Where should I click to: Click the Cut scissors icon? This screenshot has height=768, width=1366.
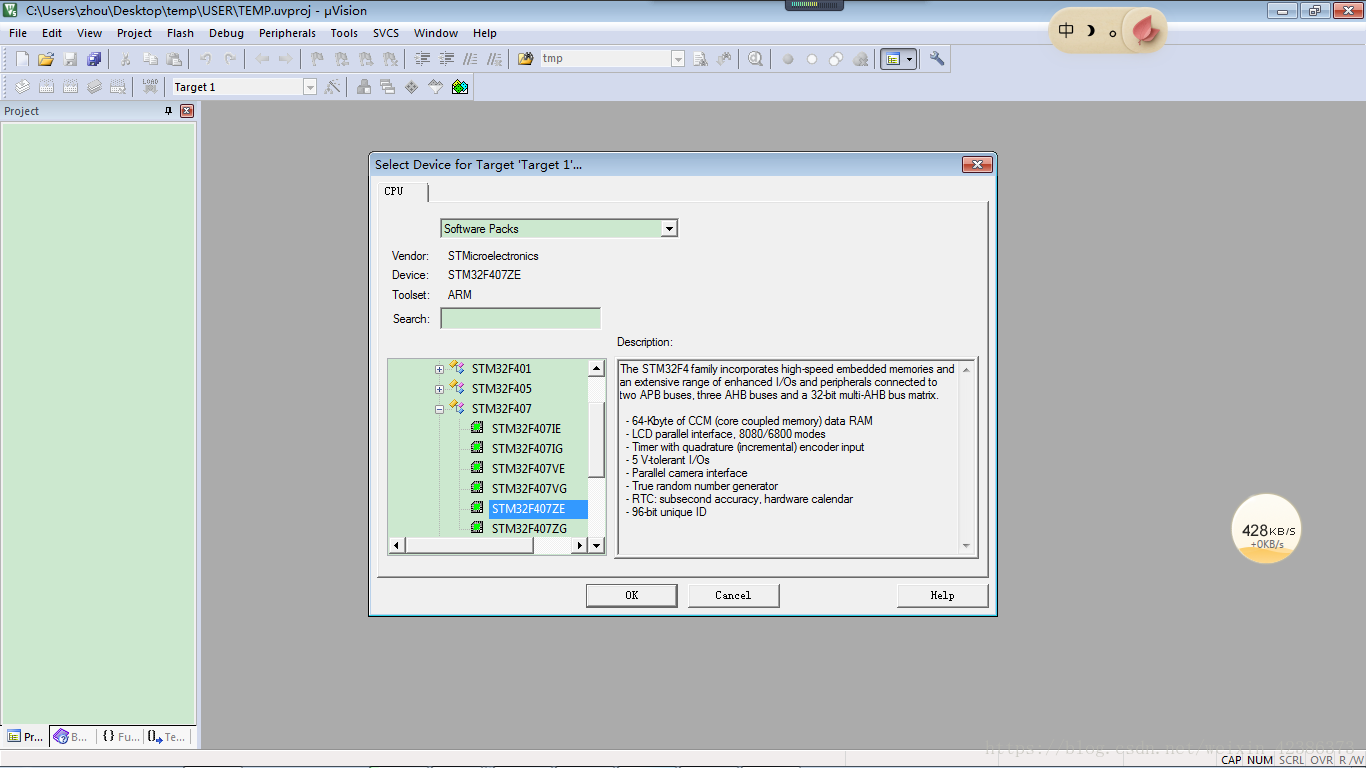[126, 59]
